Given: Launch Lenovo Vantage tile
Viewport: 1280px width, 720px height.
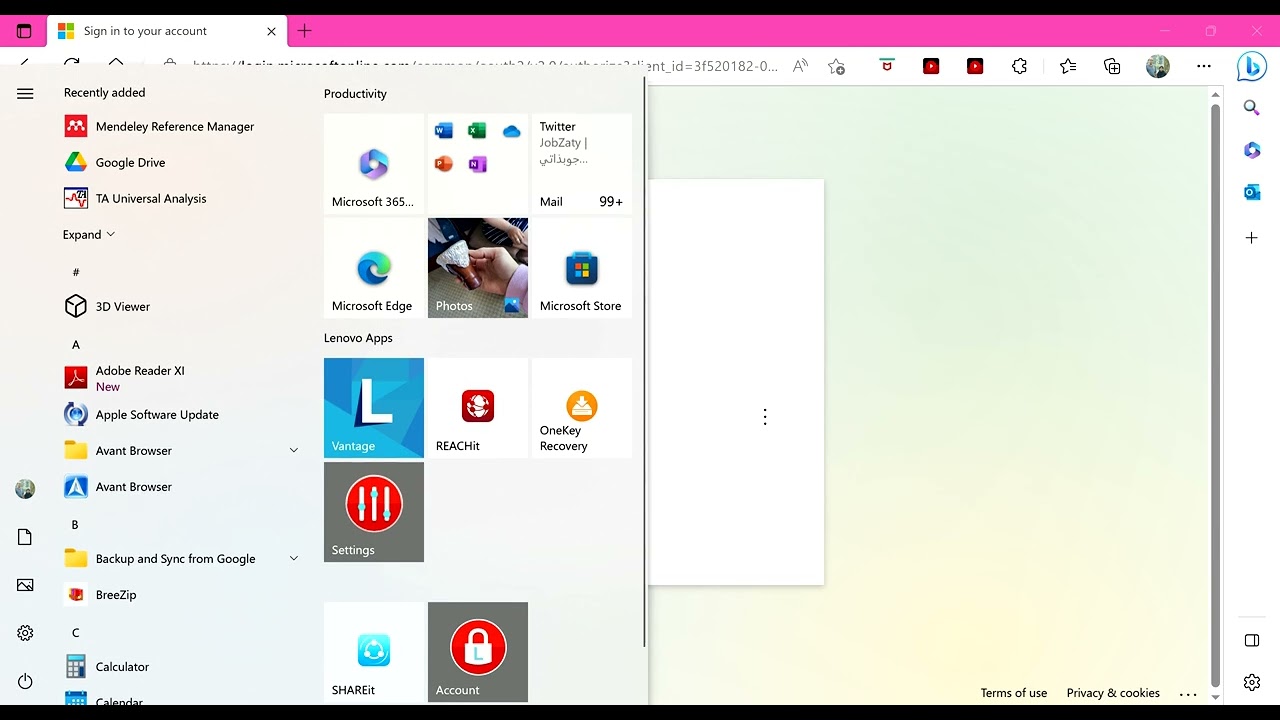Looking at the screenshot, I should point(374,408).
